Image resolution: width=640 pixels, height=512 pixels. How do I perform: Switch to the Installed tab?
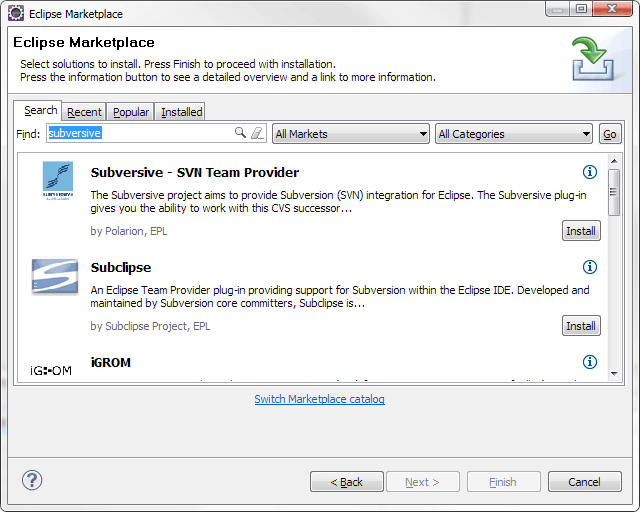point(181,112)
